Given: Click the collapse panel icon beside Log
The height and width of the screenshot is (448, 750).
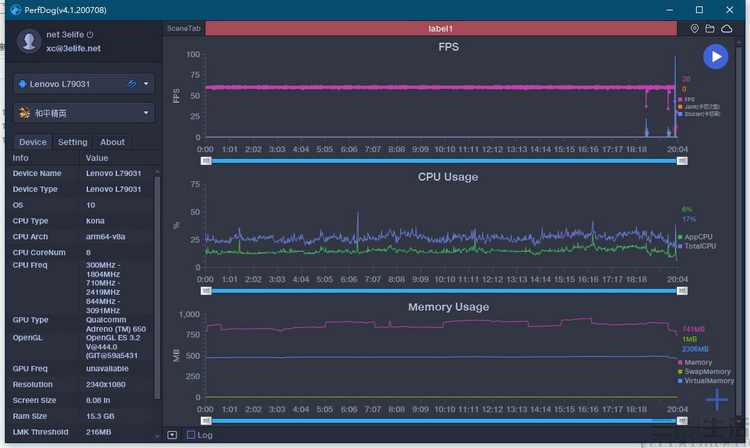Looking at the screenshot, I should click(x=172, y=435).
